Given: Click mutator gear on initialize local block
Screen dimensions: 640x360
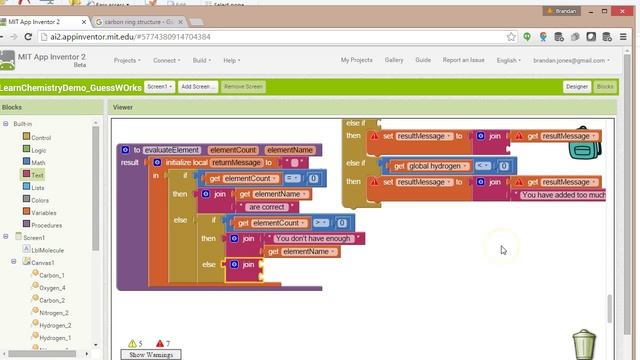Looking at the screenshot, I should point(157,162).
